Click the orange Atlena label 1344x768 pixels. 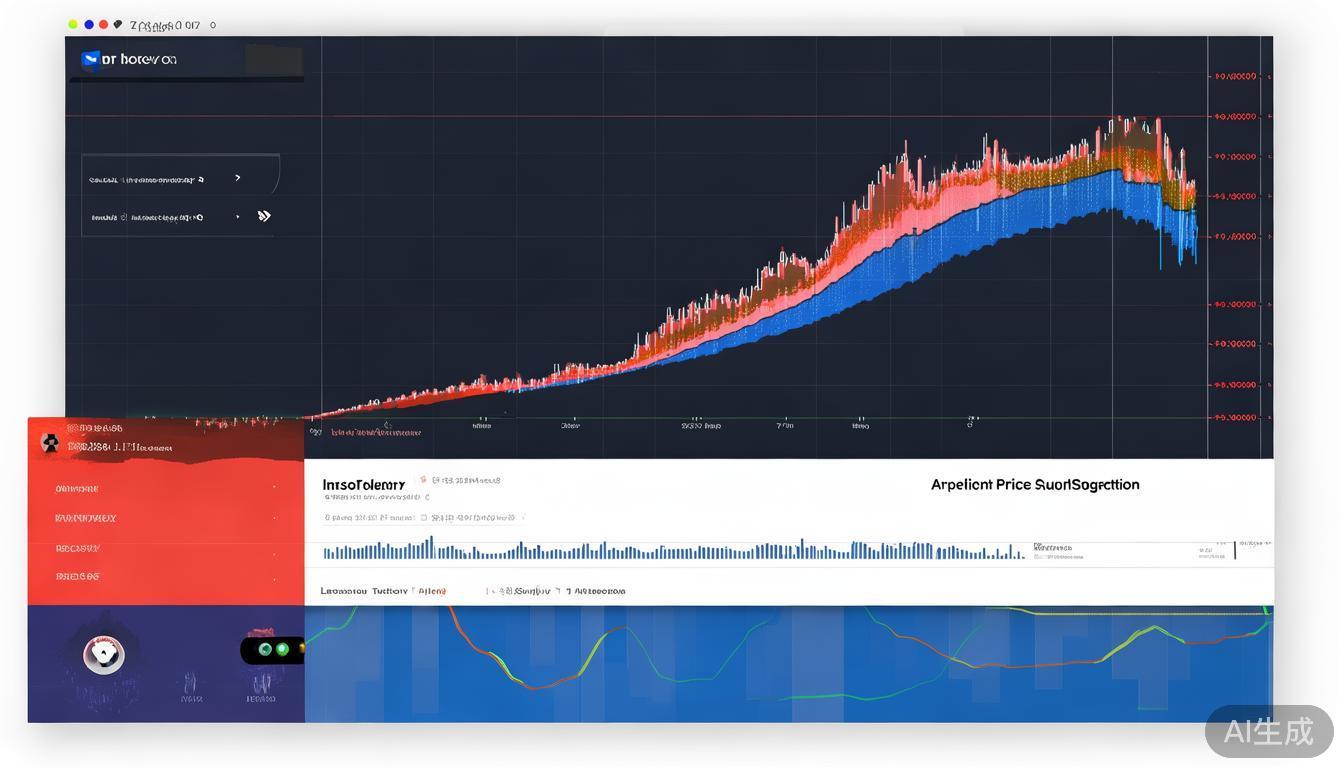click(432, 591)
